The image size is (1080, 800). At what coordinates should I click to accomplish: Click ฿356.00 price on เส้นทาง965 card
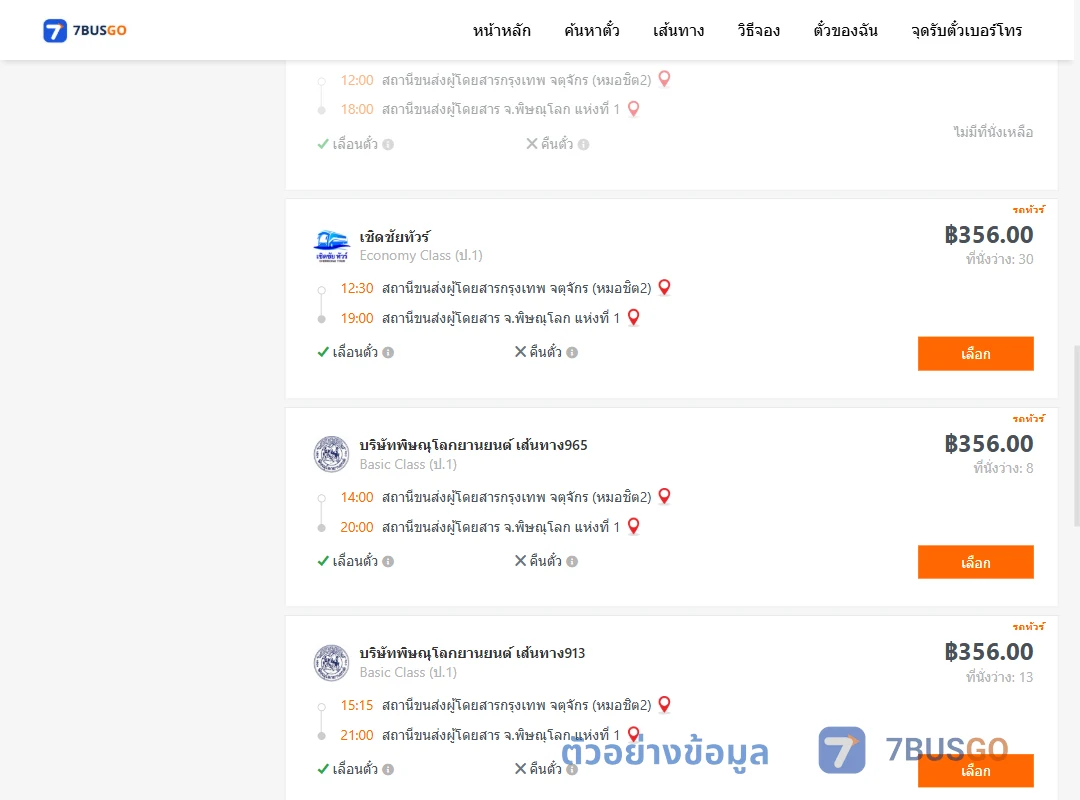pyautogui.click(x=988, y=443)
